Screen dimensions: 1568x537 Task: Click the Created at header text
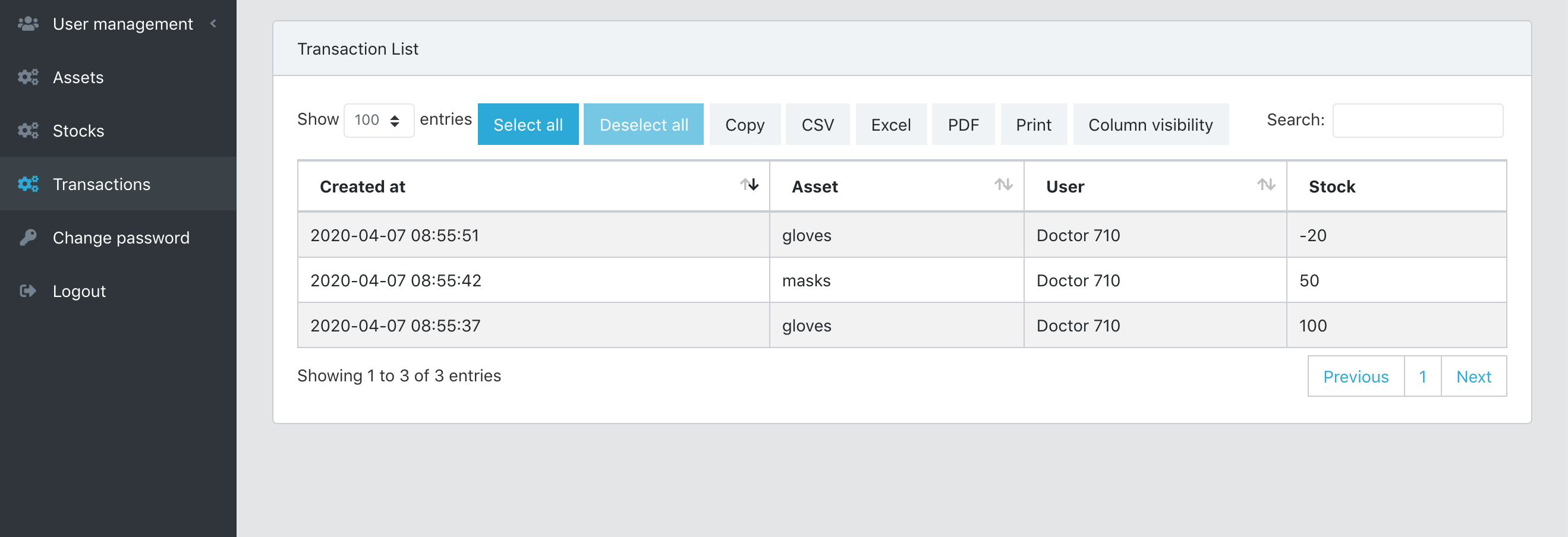(362, 187)
